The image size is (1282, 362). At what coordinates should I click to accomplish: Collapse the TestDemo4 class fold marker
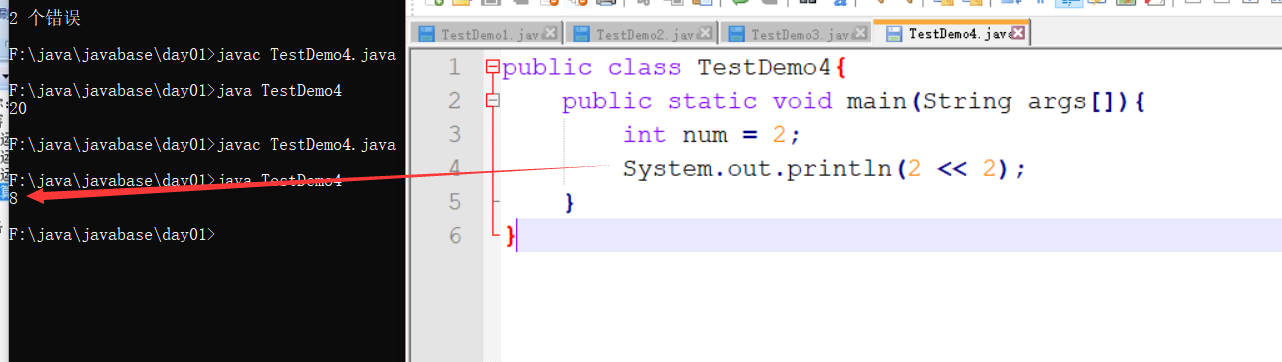[x=491, y=68]
